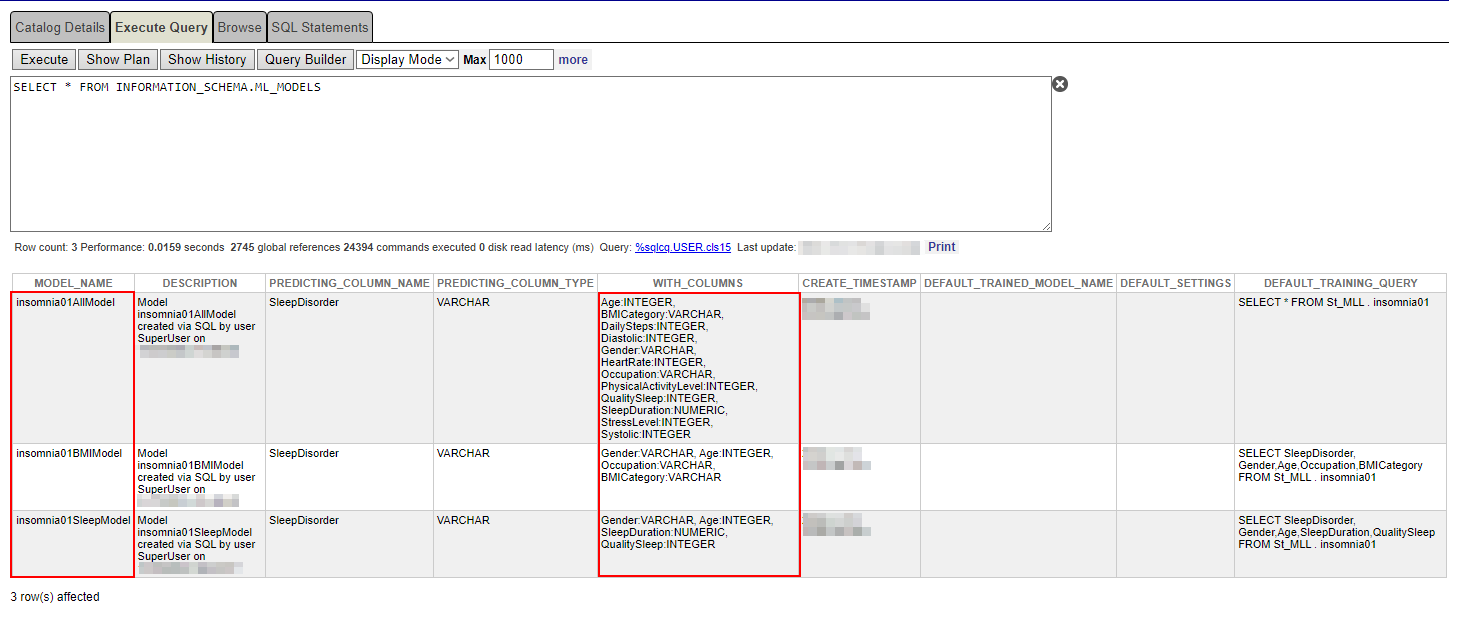
Task: Open Show History
Action: pyautogui.click(x=207, y=60)
